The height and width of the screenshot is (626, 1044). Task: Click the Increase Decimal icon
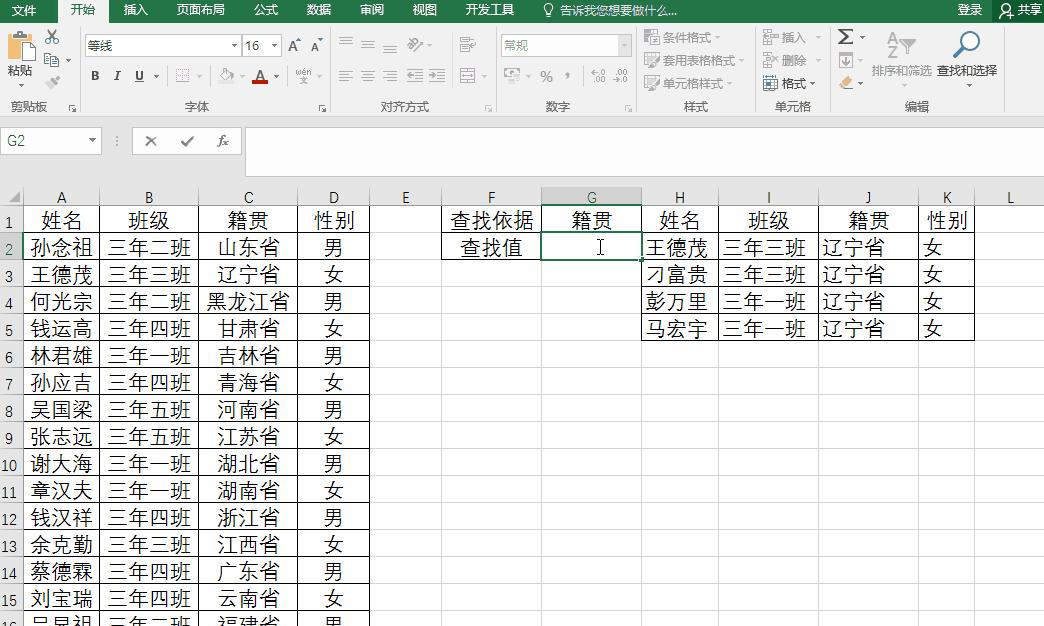tap(597, 74)
